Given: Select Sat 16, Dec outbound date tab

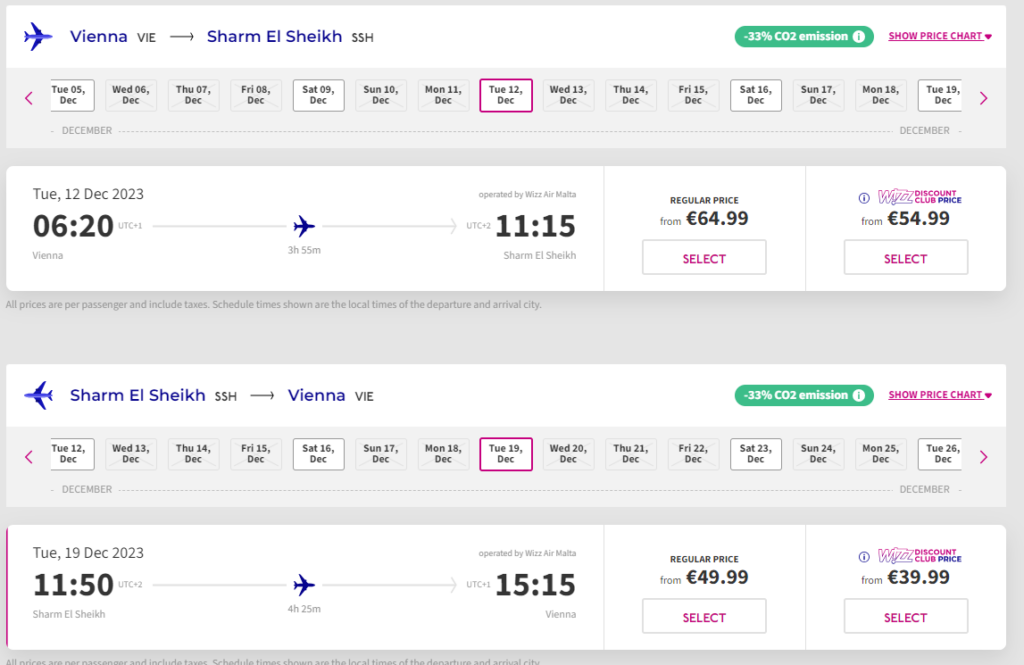Looking at the screenshot, I should pyautogui.click(x=755, y=95).
